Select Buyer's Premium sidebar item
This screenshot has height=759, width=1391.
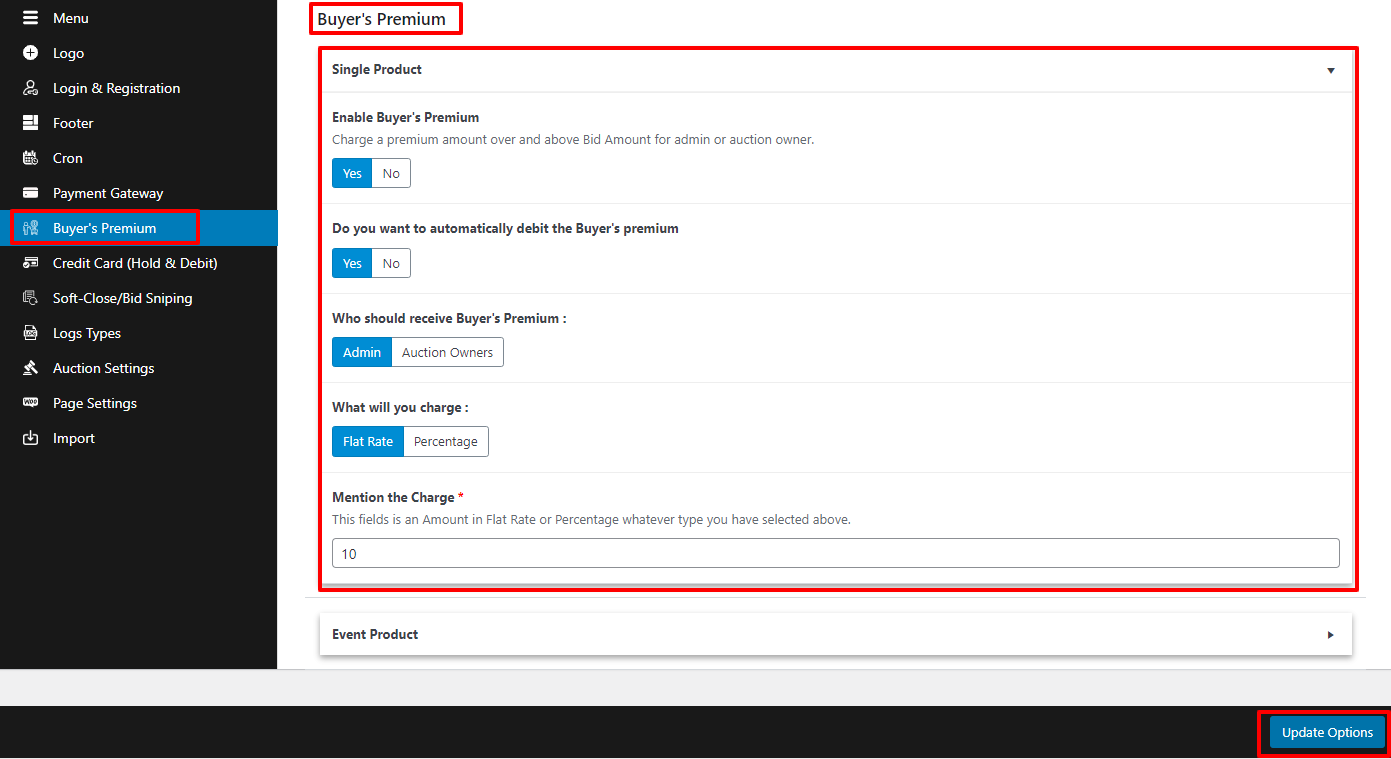(x=138, y=228)
